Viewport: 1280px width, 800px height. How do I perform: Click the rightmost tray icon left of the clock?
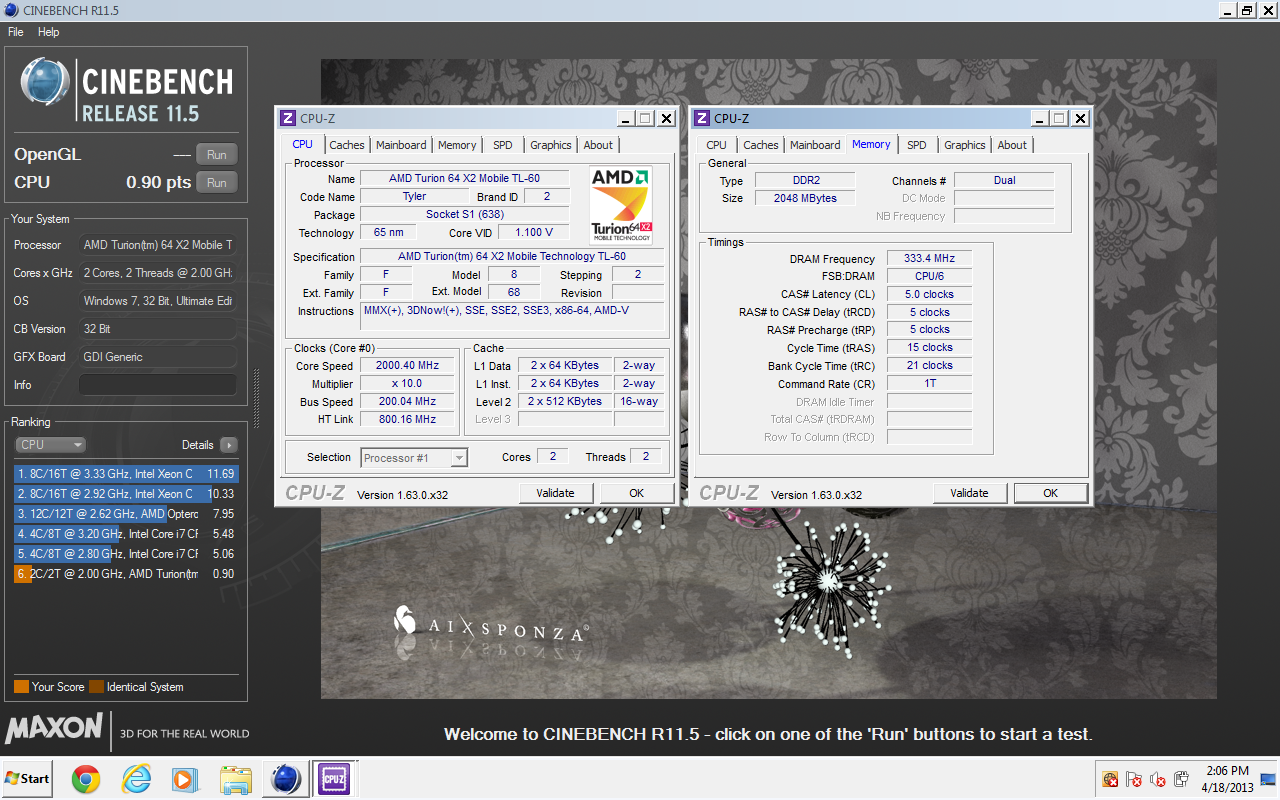pyautogui.click(x=1182, y=779)
